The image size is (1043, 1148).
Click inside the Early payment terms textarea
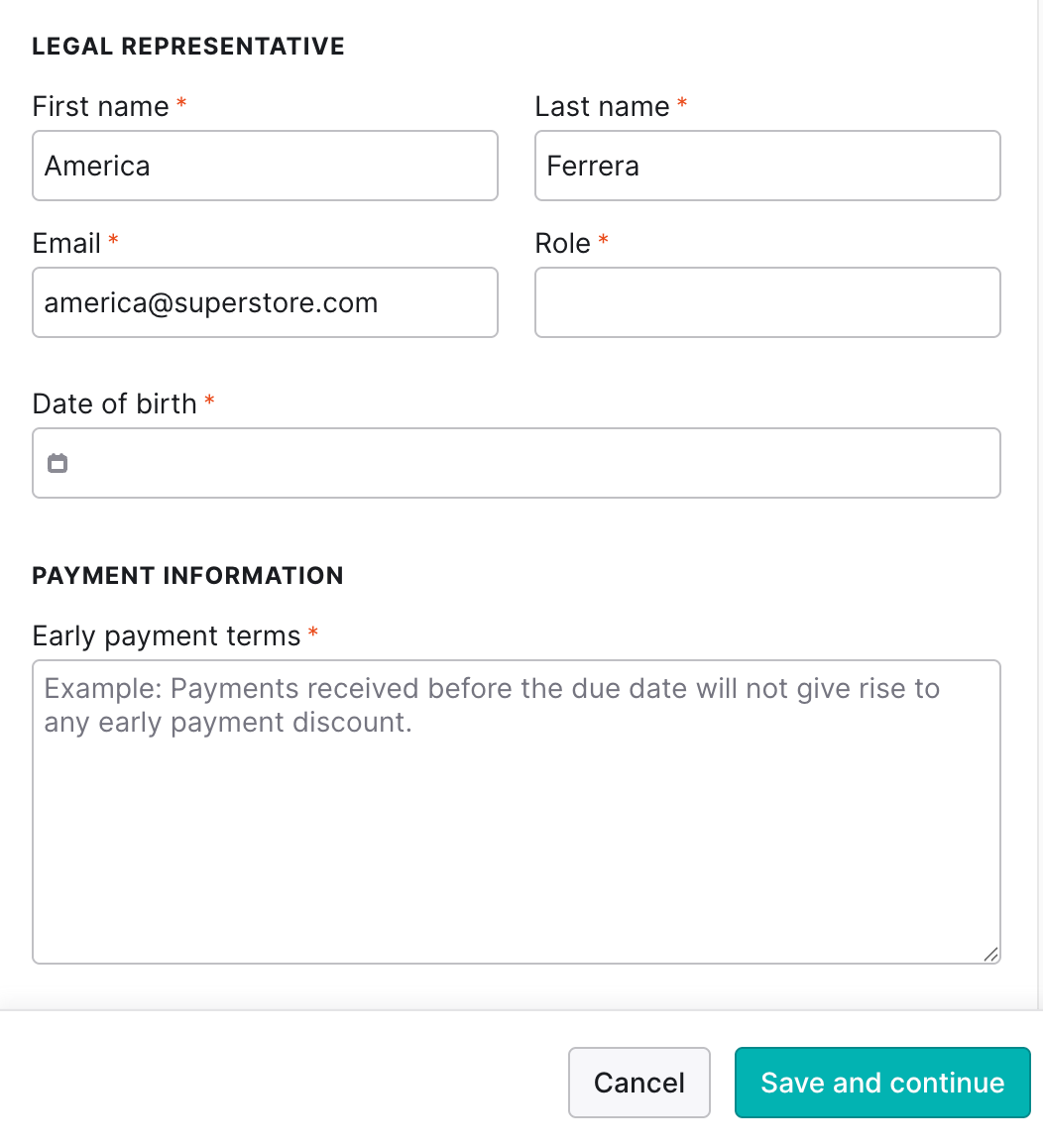pos(517,812)
